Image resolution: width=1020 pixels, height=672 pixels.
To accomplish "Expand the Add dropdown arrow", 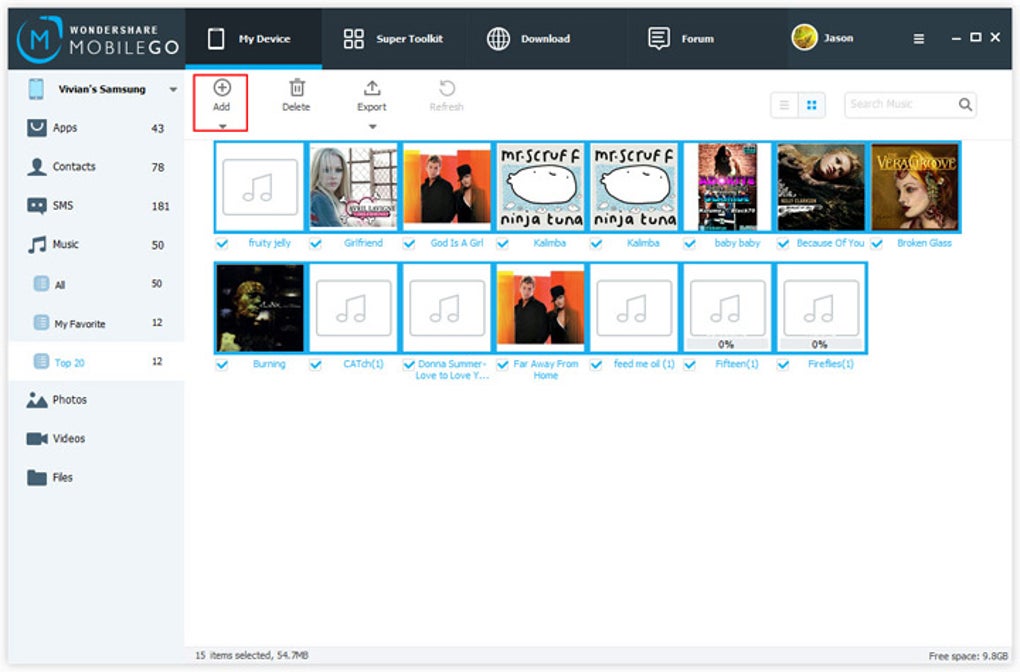I will click(x=222, y=126).
